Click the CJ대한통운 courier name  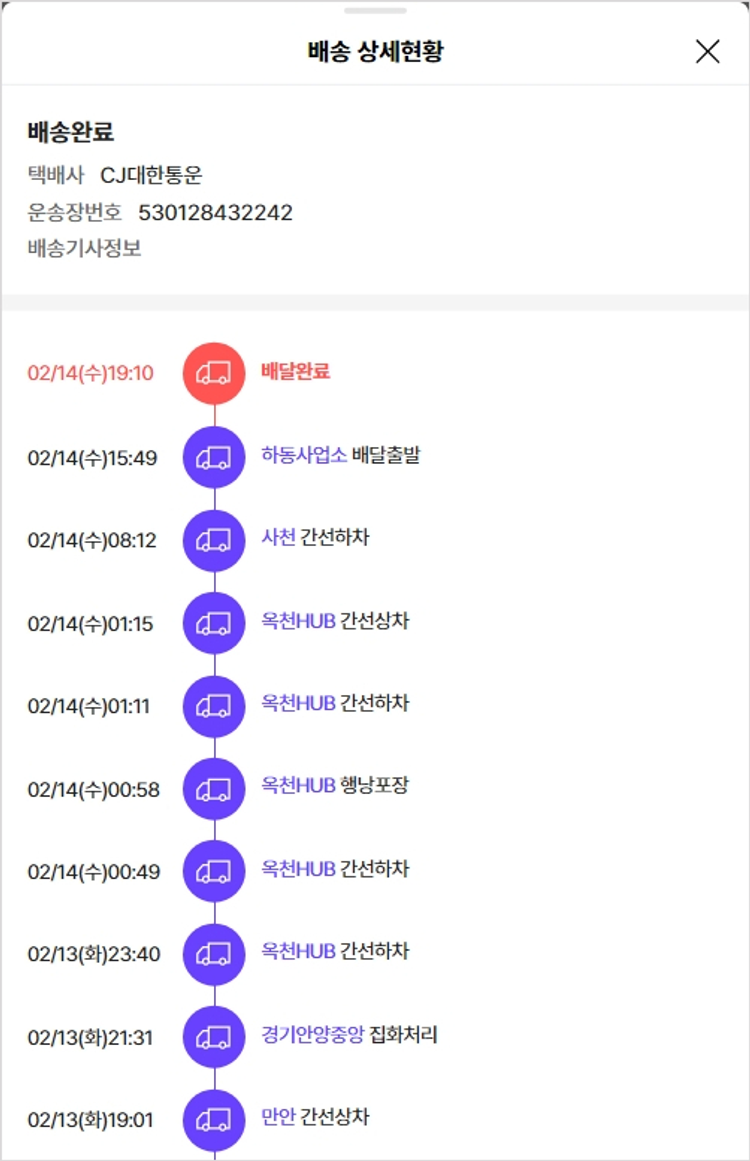tap(151, 175)
